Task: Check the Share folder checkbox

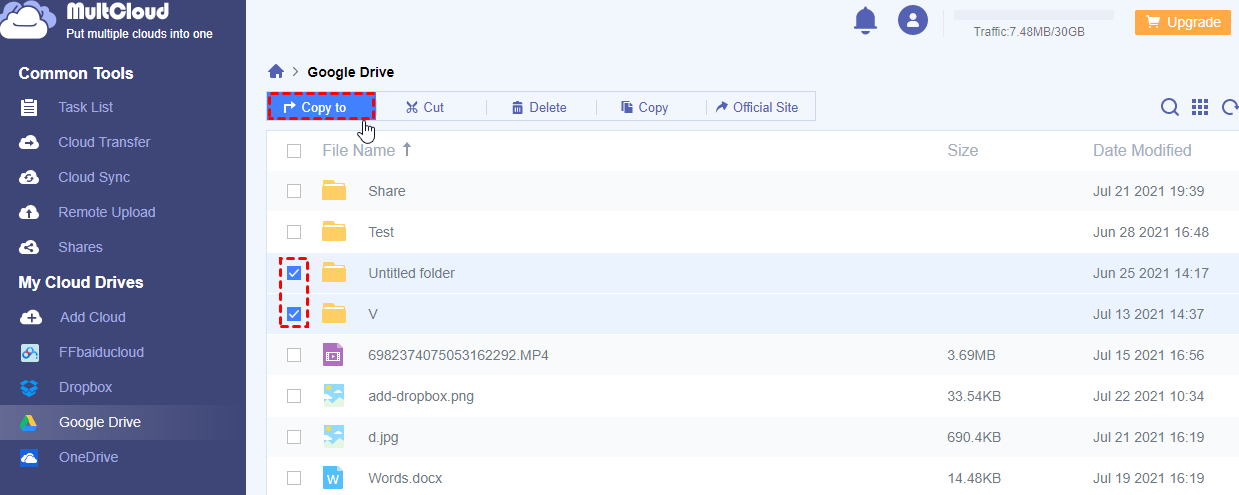Action: pos(294,191)
